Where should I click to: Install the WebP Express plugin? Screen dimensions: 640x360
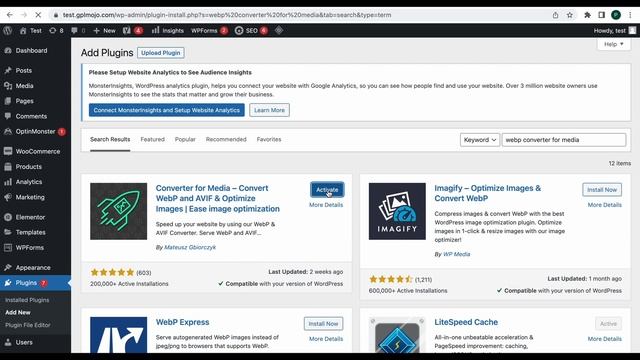click(x=323, y=324)
